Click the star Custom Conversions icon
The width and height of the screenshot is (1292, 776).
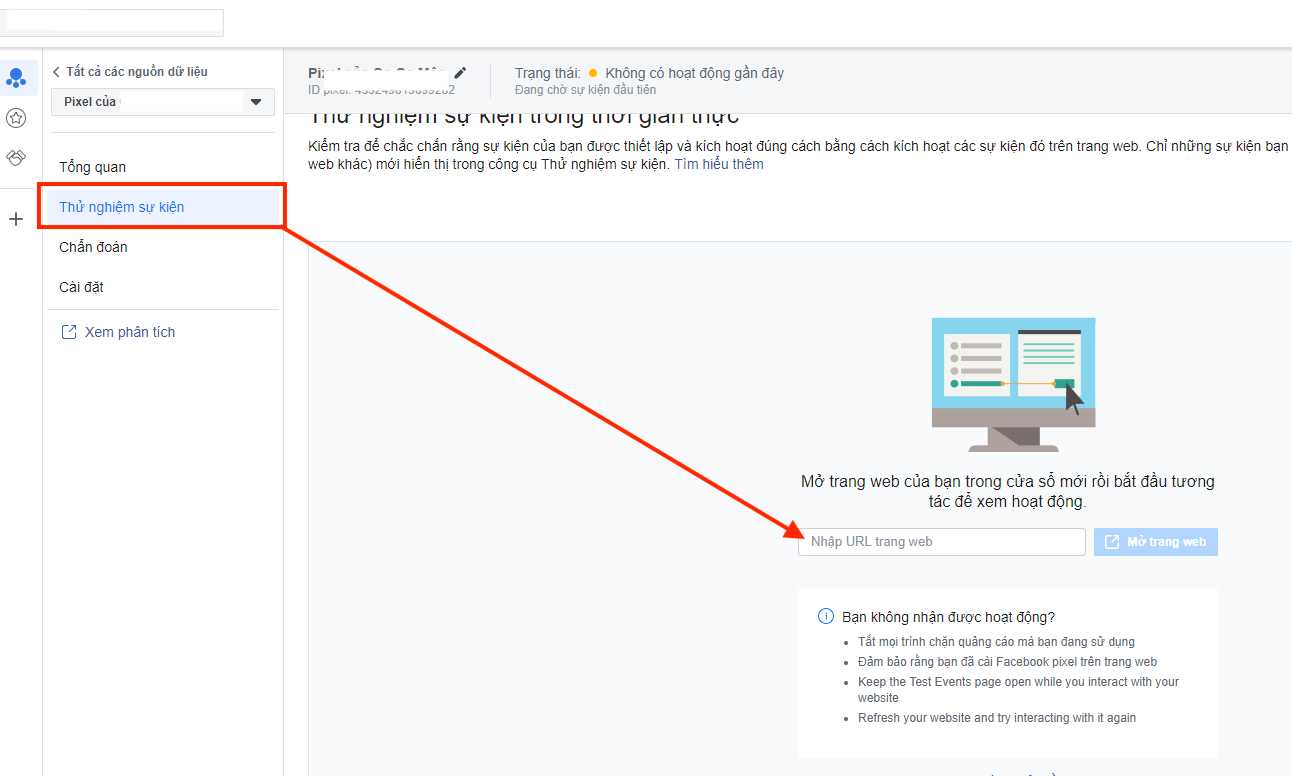click(16, 118)
